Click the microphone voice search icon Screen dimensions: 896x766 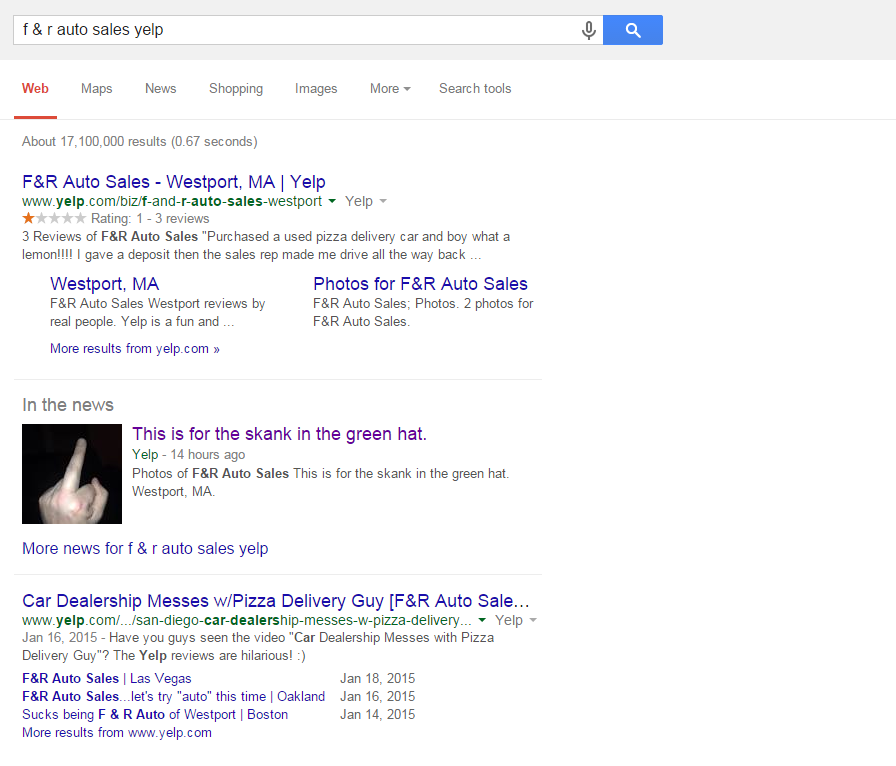(x=589, y=30)
